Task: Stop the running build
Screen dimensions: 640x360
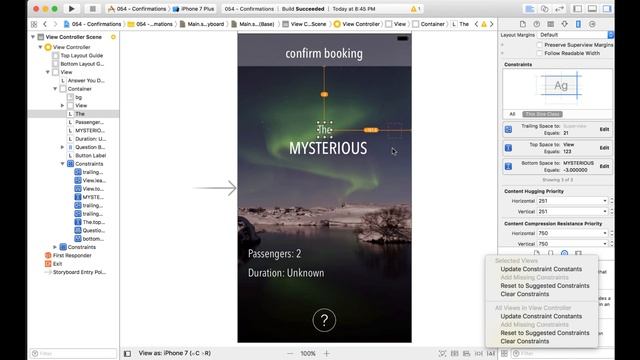Action: (93, 9)
